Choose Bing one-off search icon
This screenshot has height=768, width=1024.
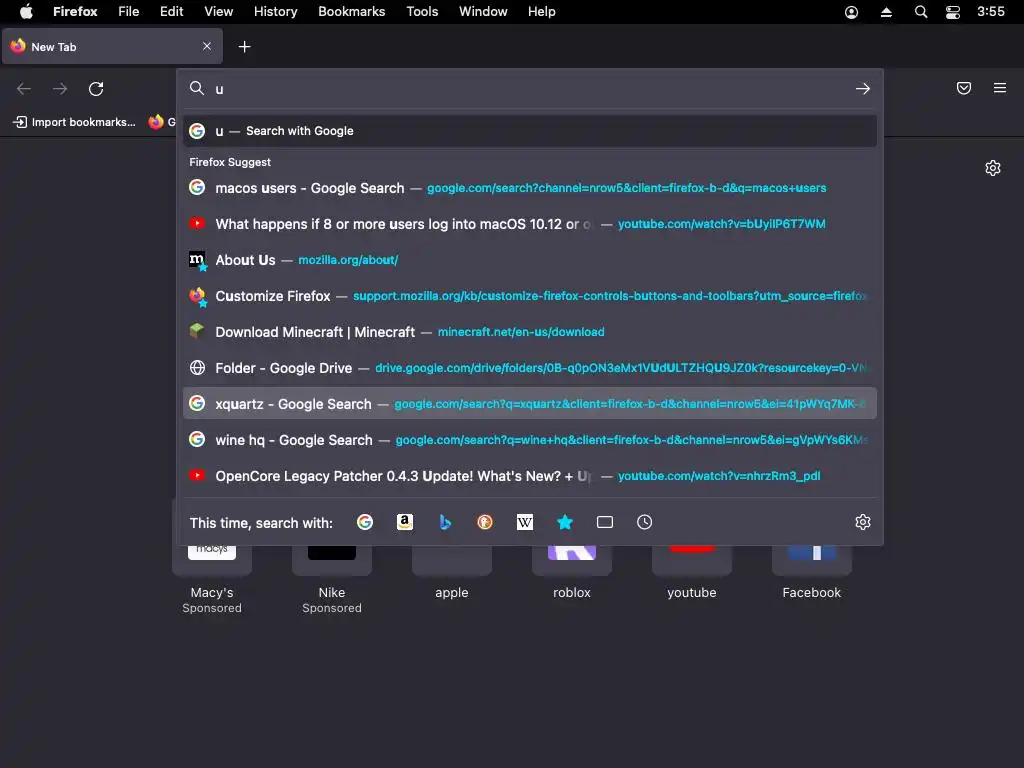[x=445, y=522]
